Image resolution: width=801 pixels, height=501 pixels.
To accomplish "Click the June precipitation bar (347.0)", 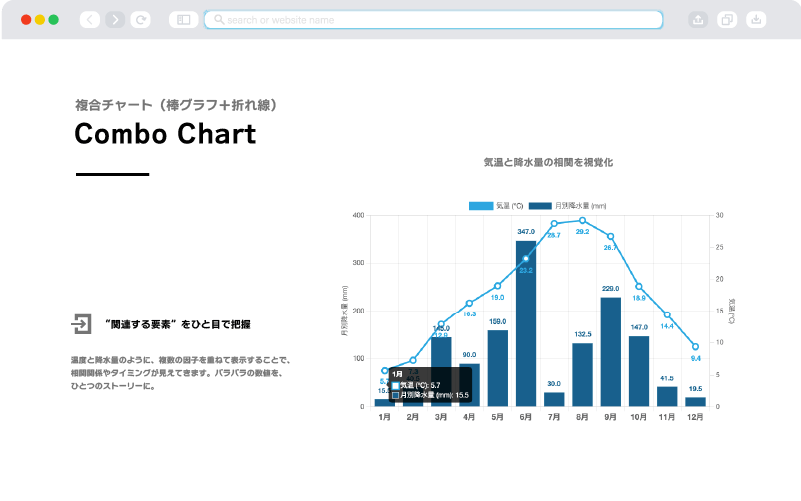I will pyautogui.click(x=526, y=323).
